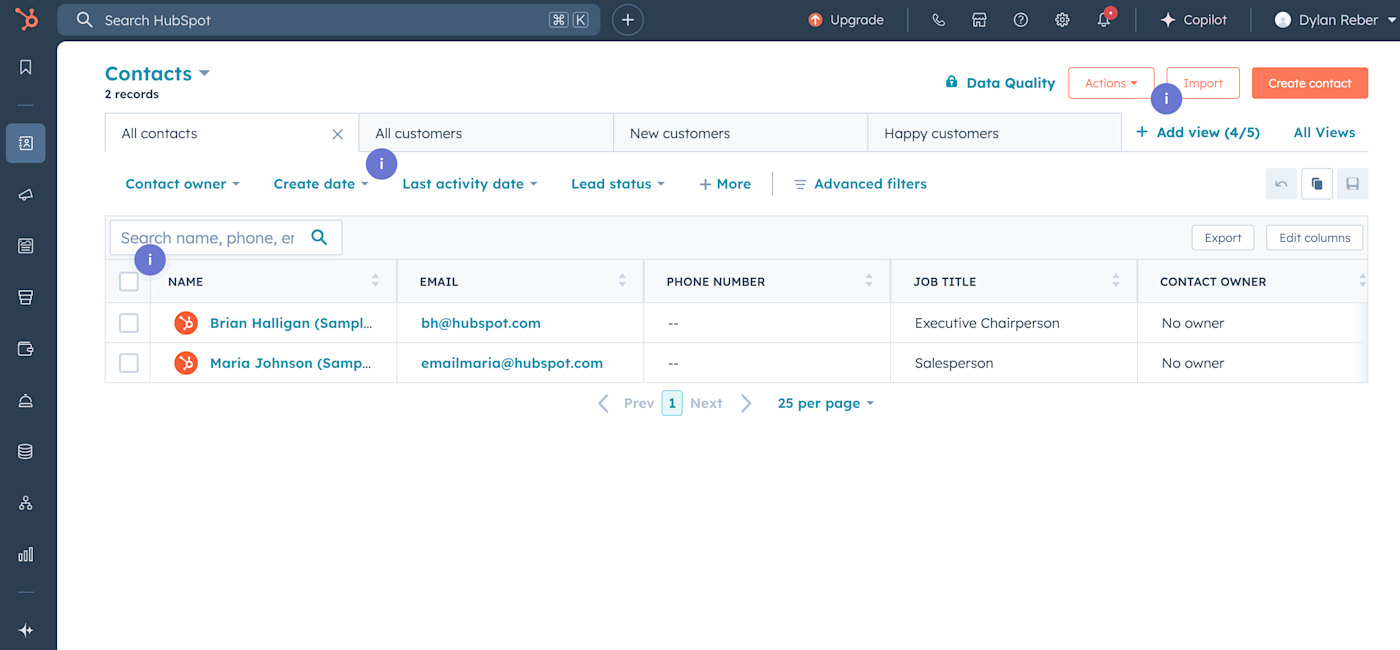Open the Last activity date filter dropdown
The height and width of the screenshot is (650, 1400).
pyautogui.click(x=470, y=184)
